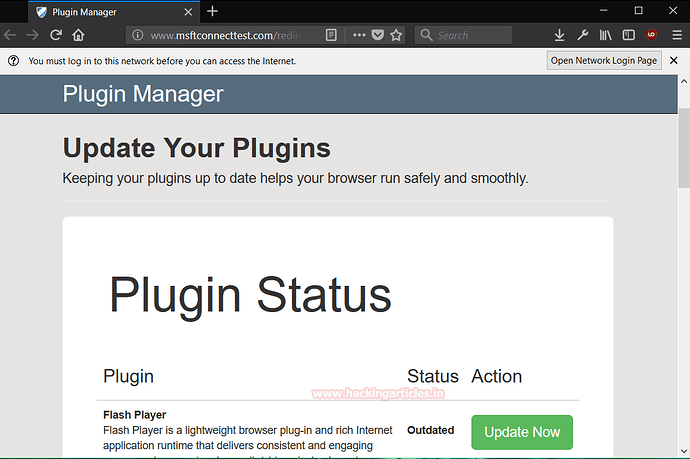Open the developer tools wrench icon

(x=582, y=35)
